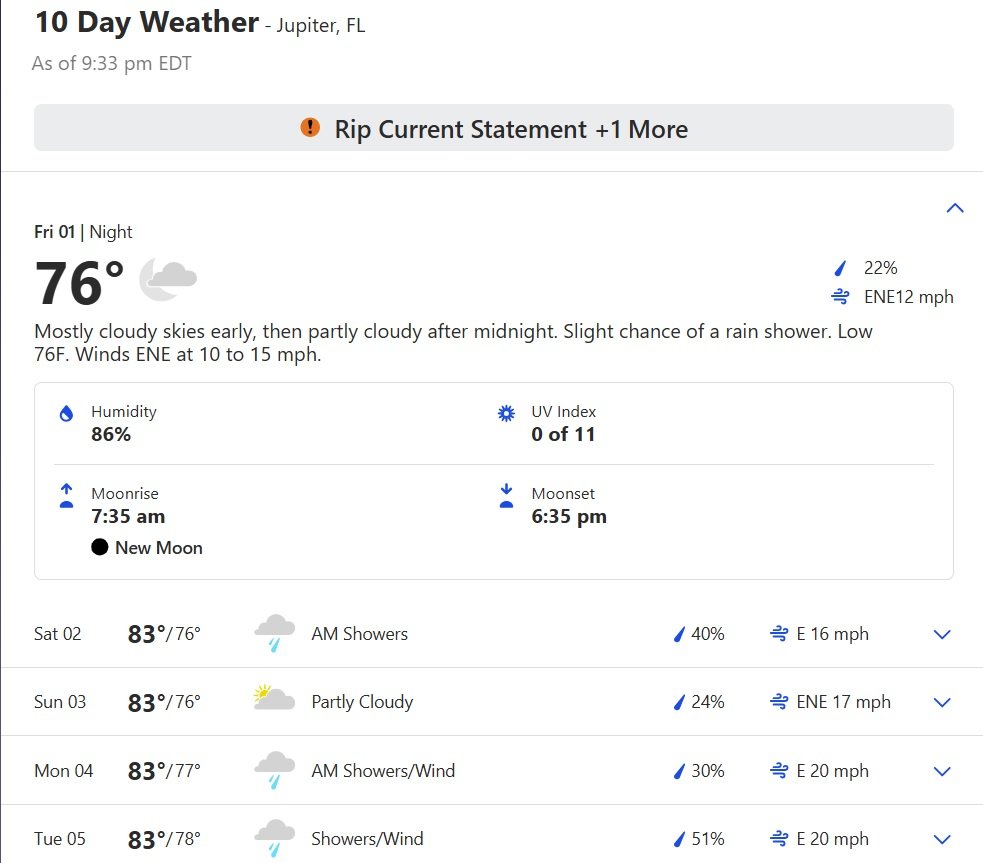
Task: Click the UV Index sun icon
Action: 506,414
